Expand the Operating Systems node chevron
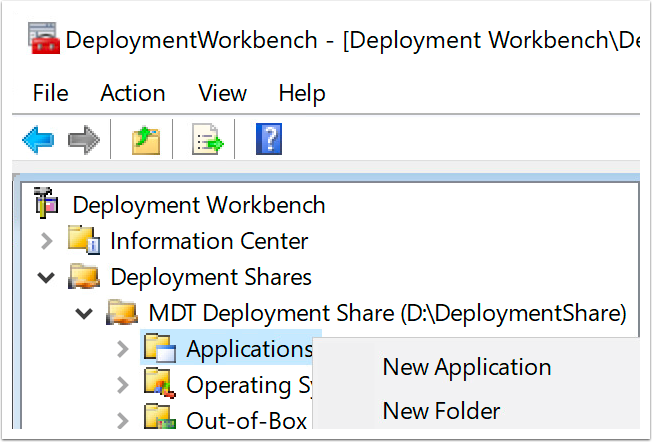The image size is (652, 442). click(x=123, y=385)
